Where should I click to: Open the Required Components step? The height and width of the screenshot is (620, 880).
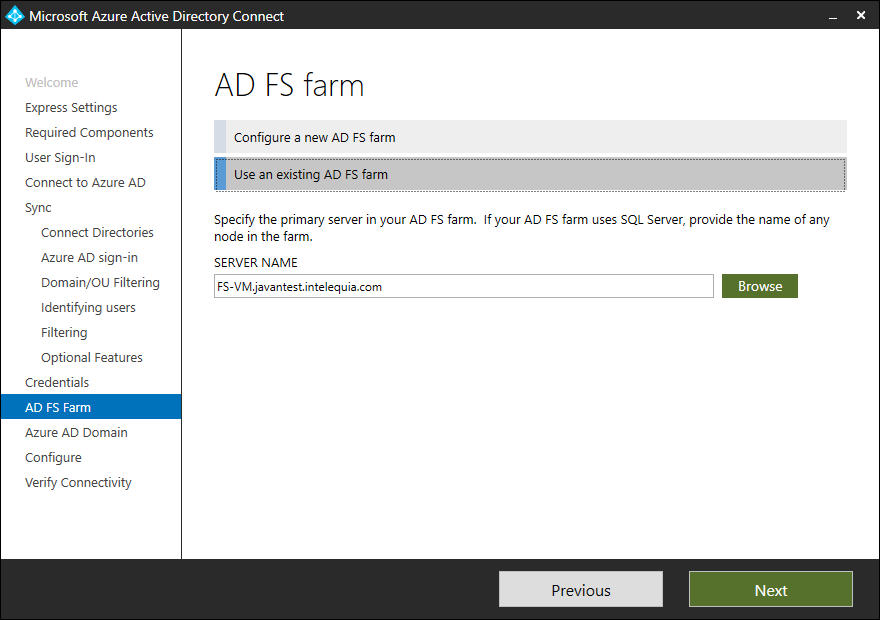[x=89, y=132]
